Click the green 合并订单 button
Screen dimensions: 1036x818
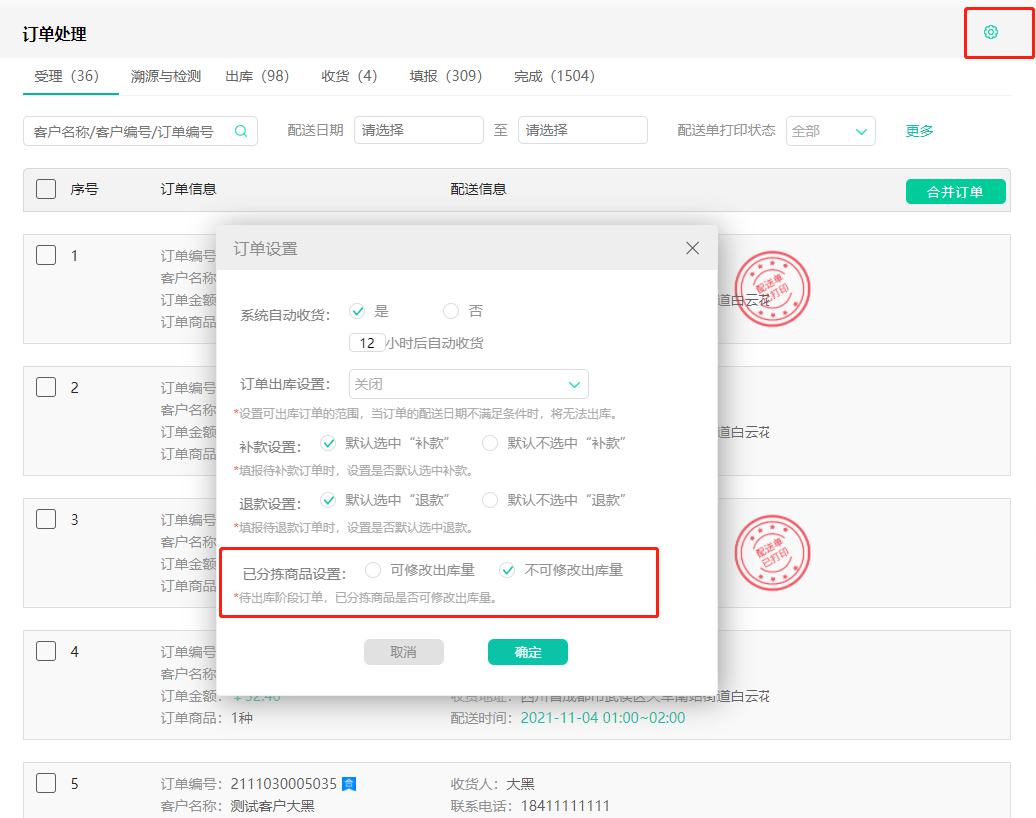pos(955,190)
